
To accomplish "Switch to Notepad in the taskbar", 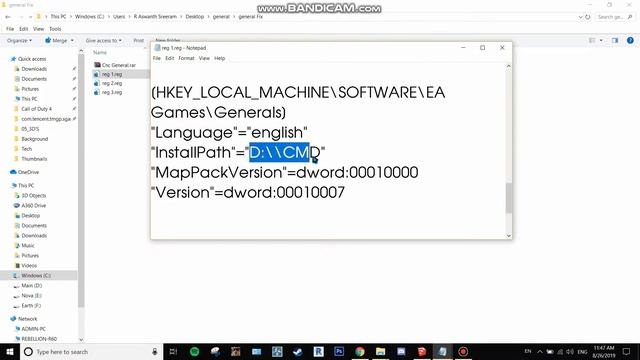I will (x=442, y=351).
